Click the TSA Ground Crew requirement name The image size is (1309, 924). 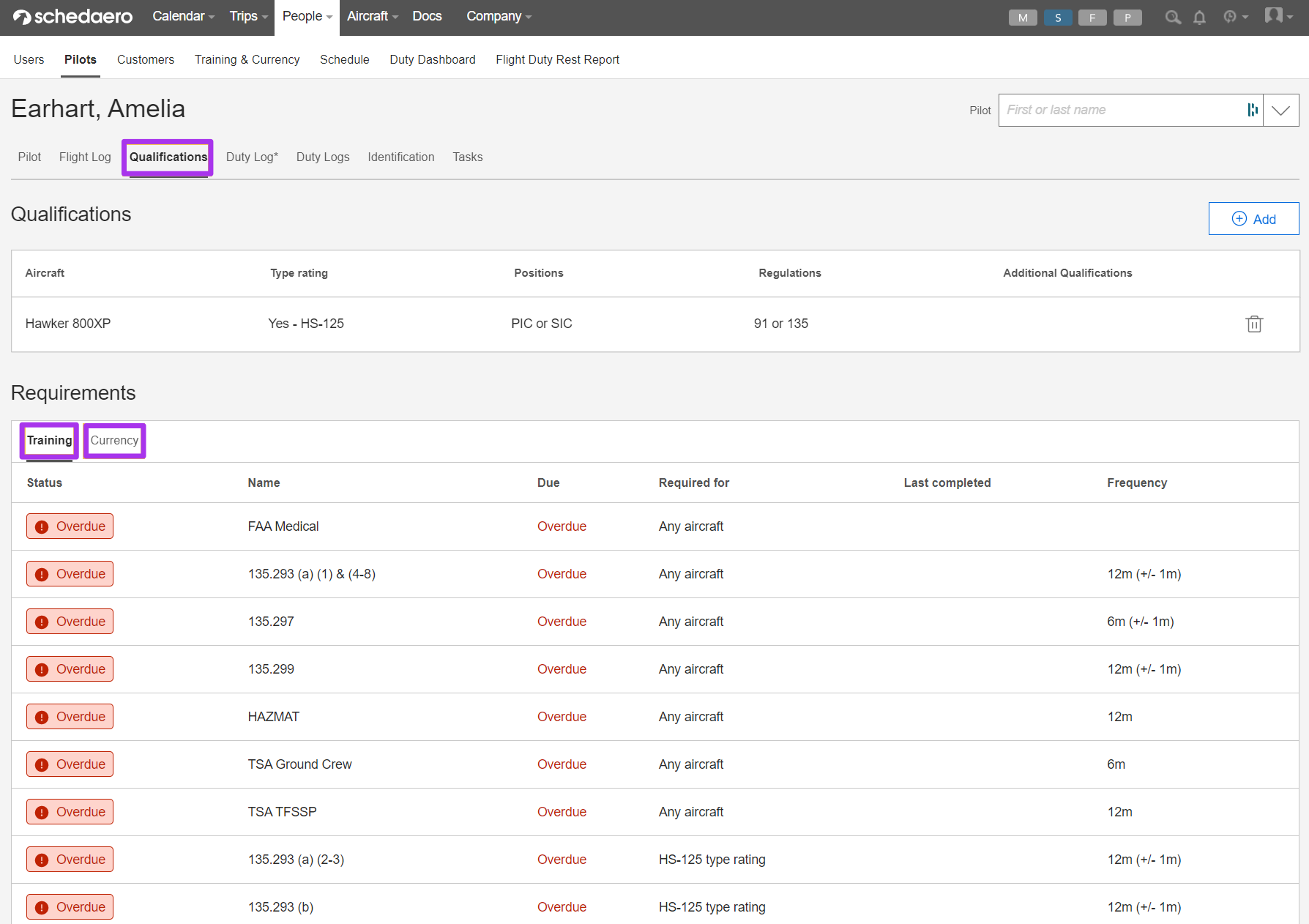tap(299, 764)
